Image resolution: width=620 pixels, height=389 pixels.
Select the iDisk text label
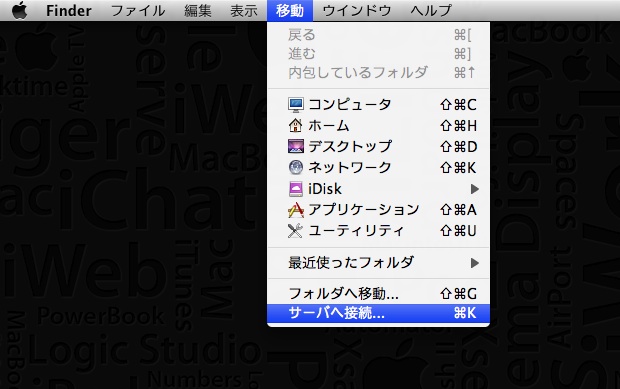[325, 189]
